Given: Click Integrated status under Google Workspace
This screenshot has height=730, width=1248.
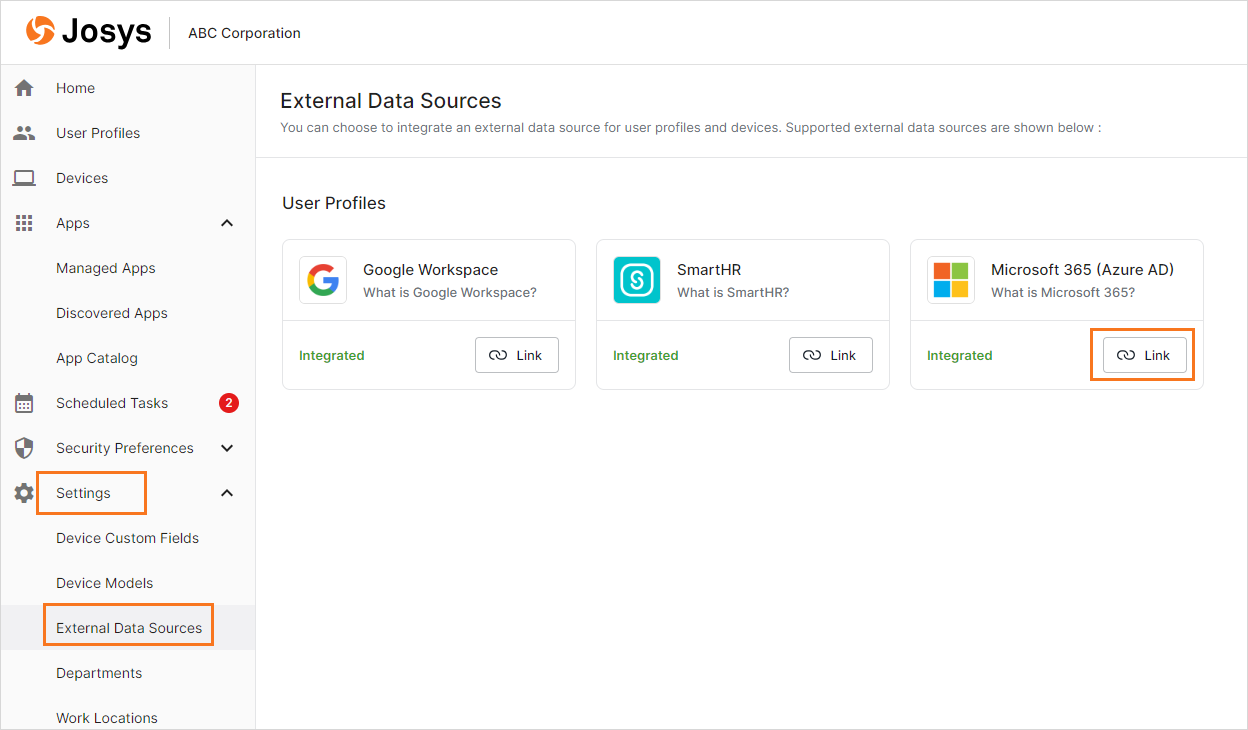Looking at the screenshot, I should [x=332, y=355].
